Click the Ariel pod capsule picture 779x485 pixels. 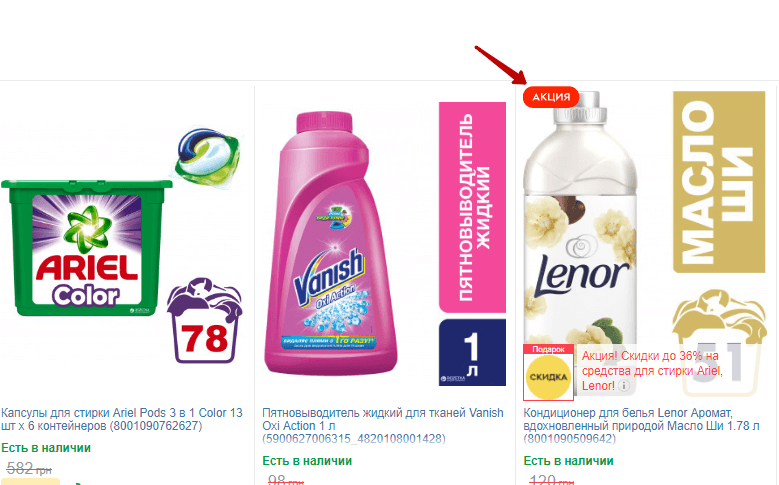click(x=207, y=158)
